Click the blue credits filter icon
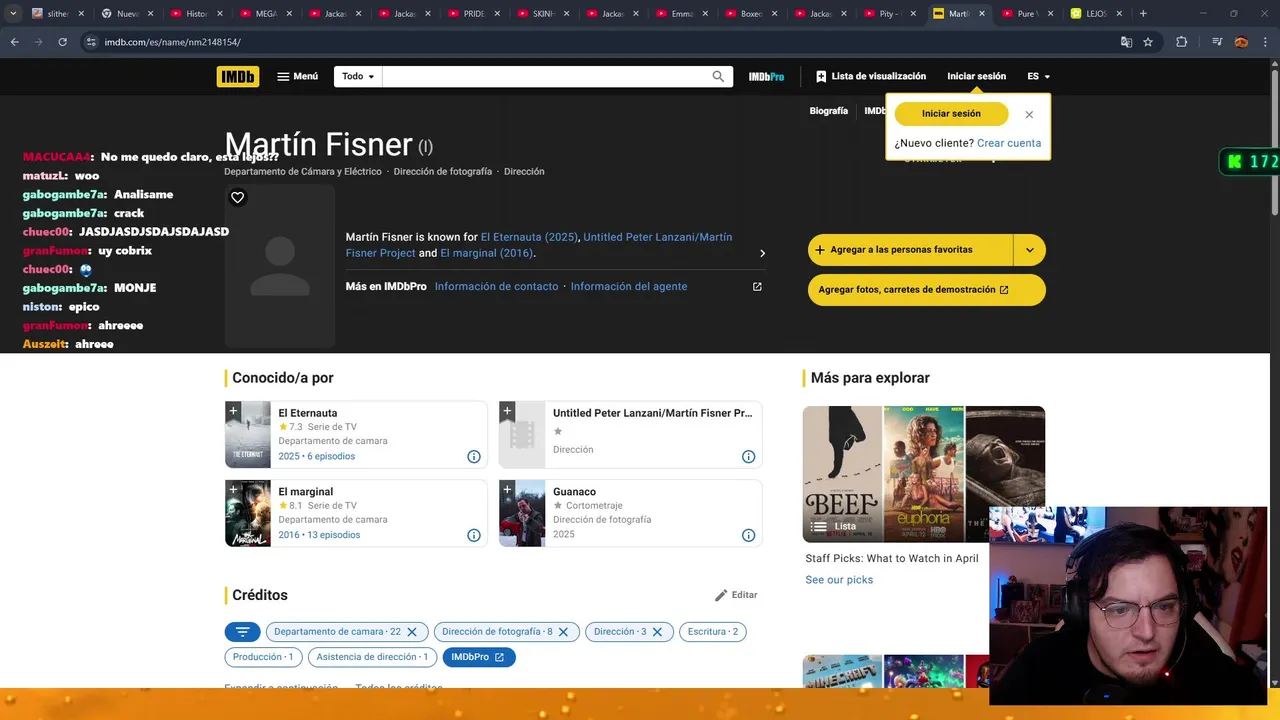 (242, 632)
